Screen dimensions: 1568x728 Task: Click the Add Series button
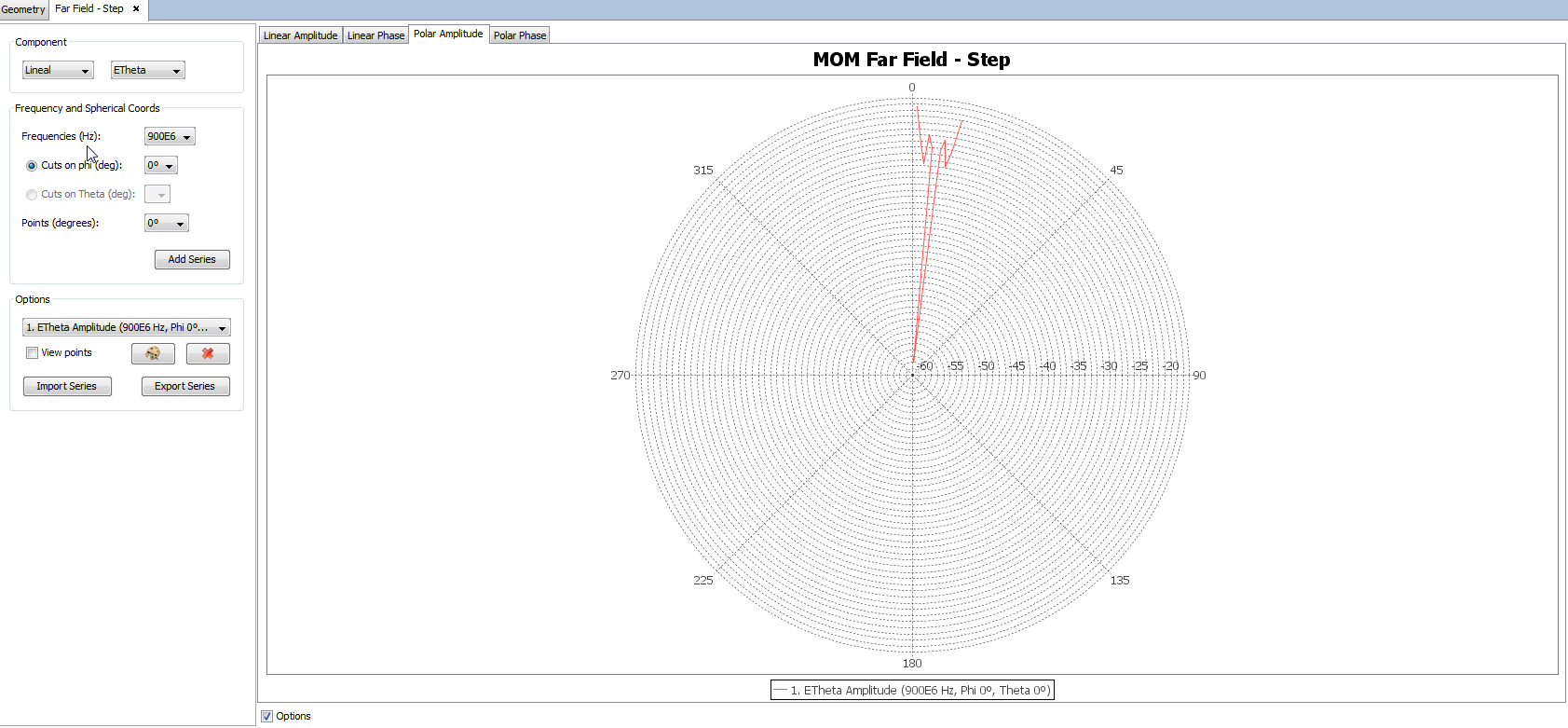pos(192,260)
